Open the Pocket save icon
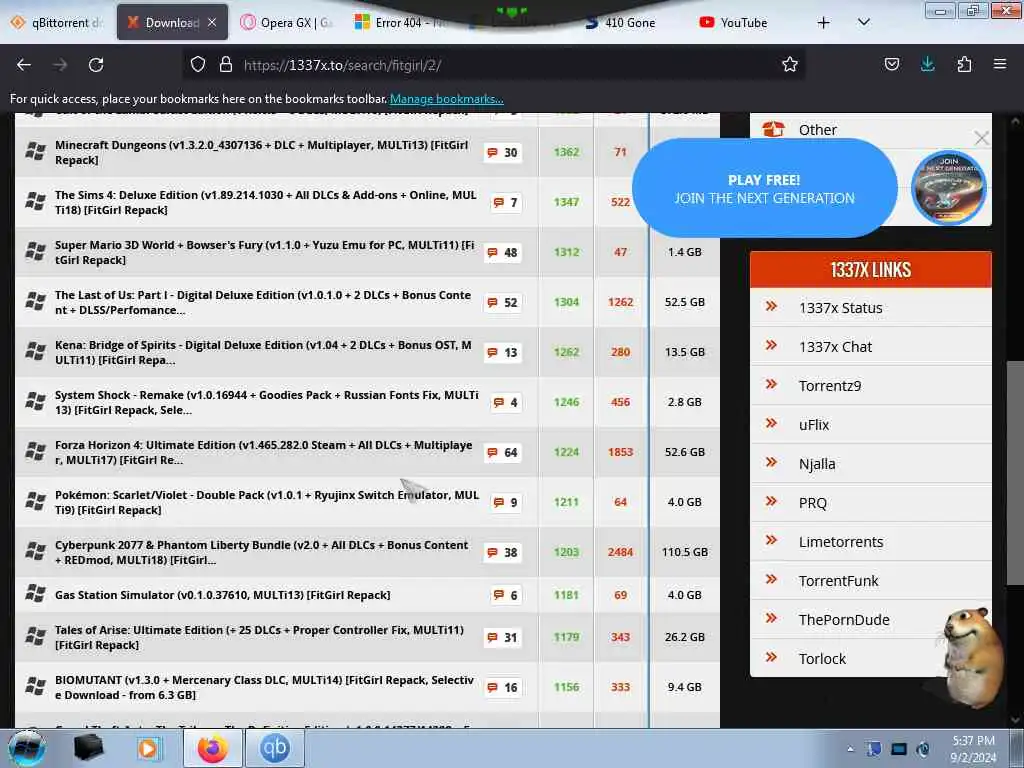This screenshot has height=768, width=1024. 891,65
